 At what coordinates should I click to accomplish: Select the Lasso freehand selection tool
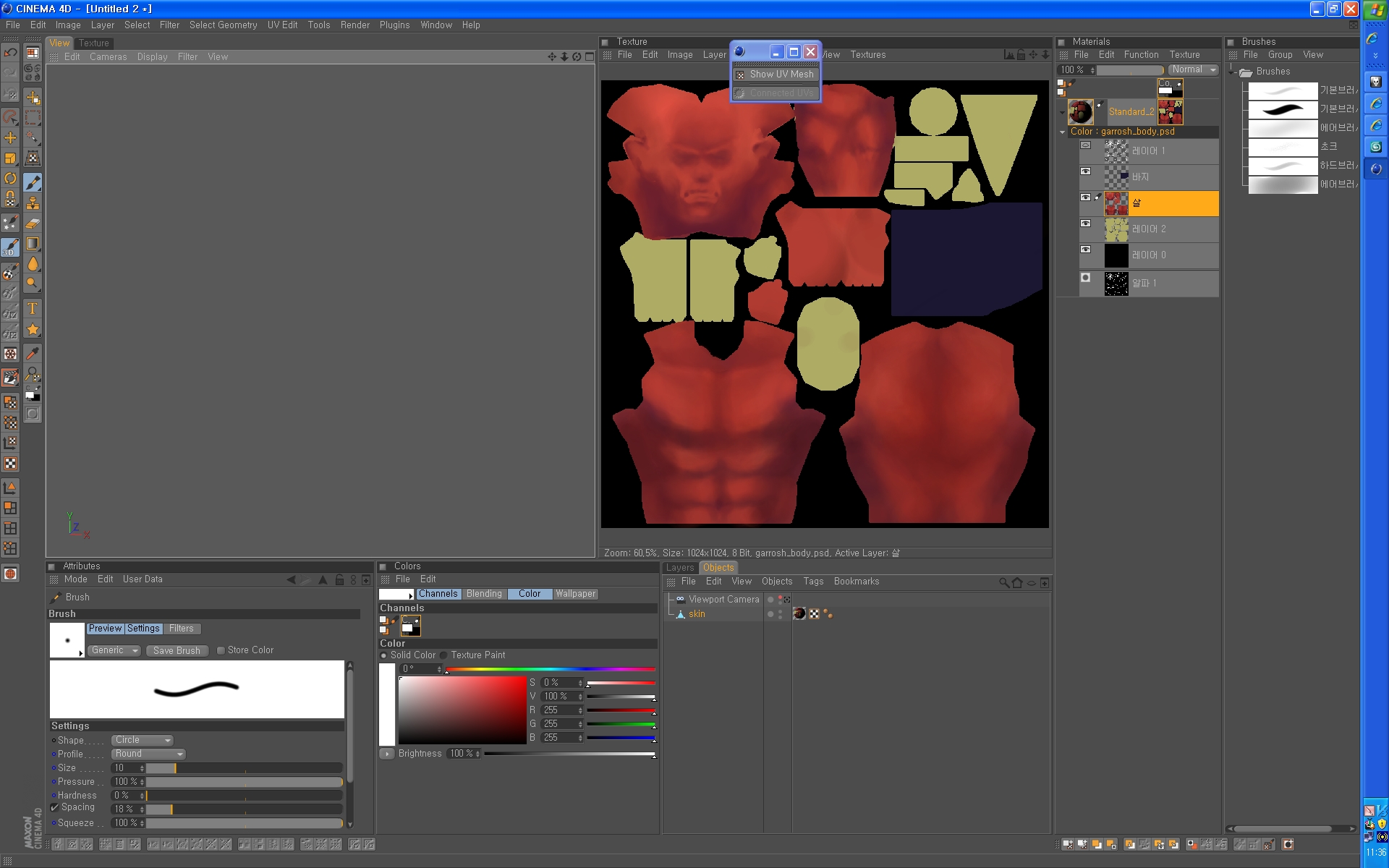tap(10, 116)
